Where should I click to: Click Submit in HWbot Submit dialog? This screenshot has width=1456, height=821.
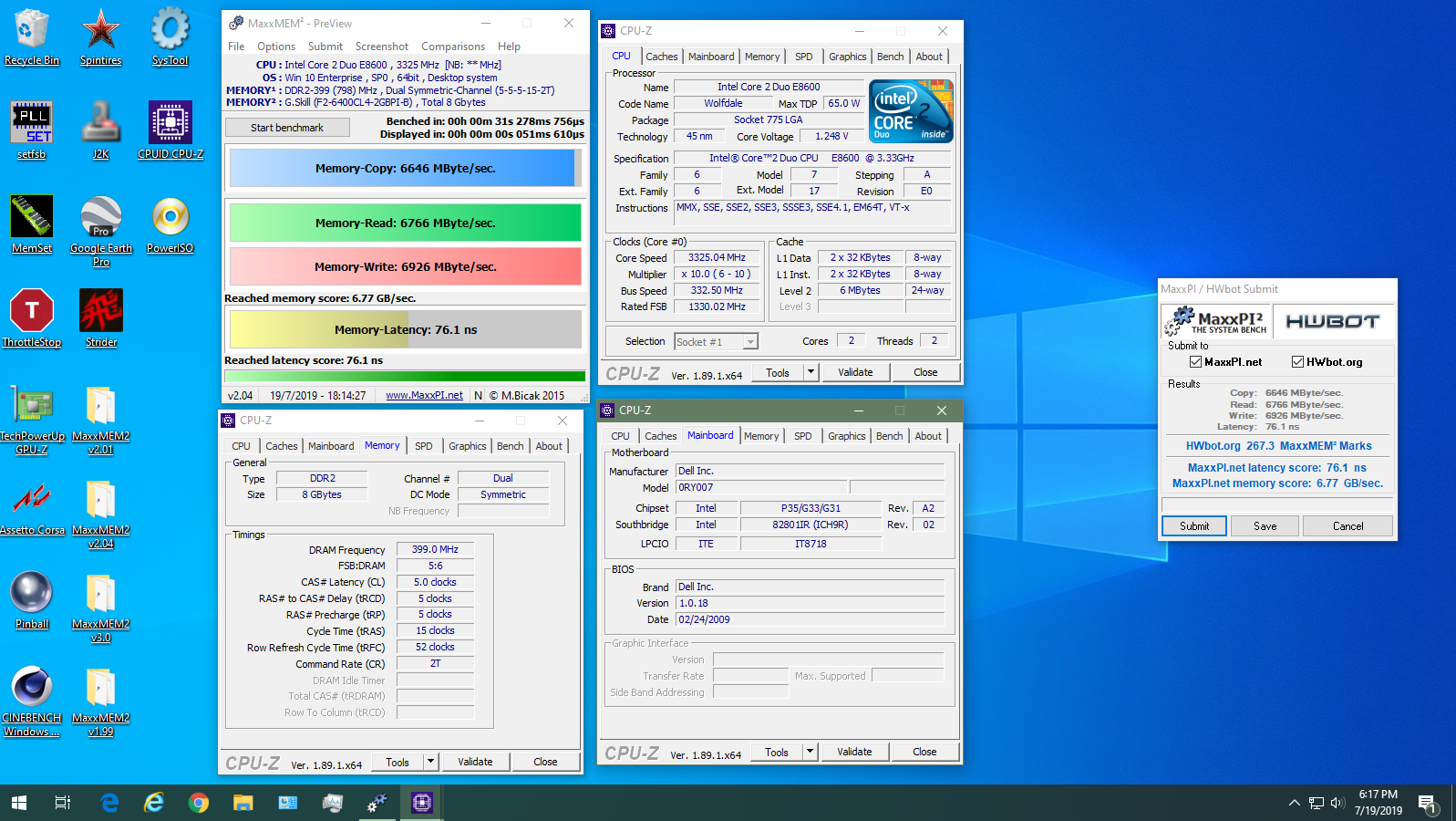(1194, 526)
